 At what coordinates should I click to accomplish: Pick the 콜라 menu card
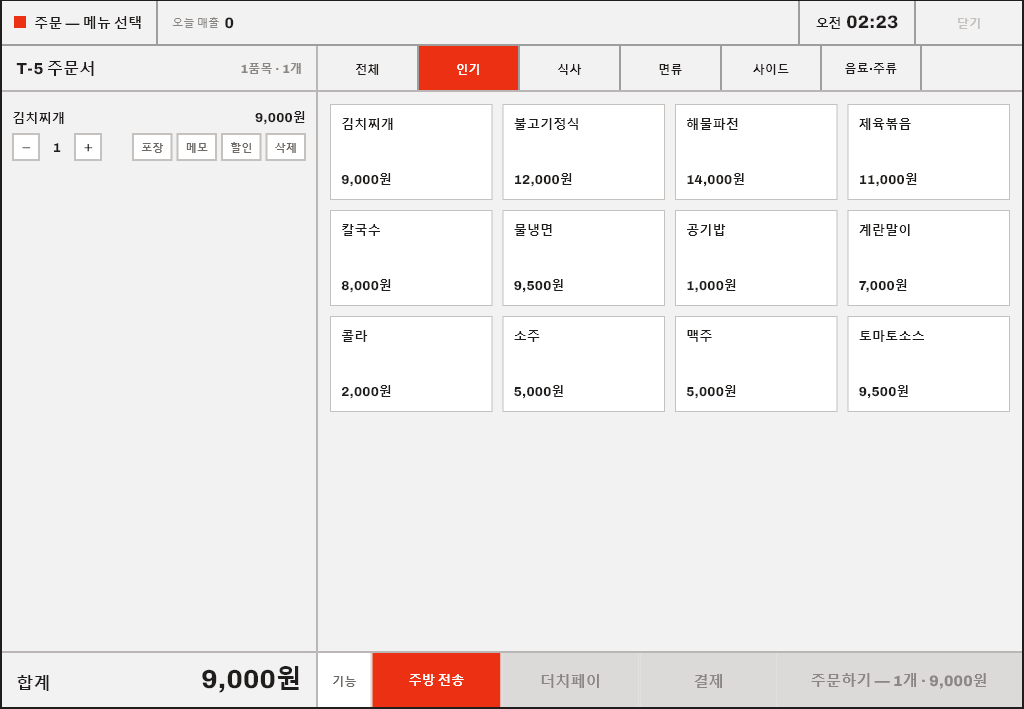pos(411,364)
